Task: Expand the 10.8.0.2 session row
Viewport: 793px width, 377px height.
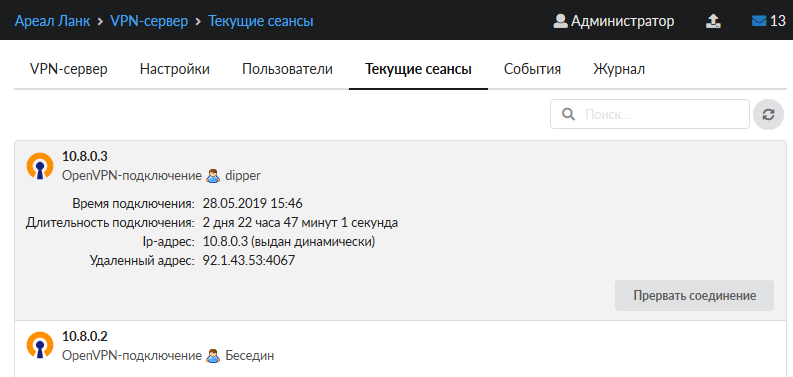Action: pos(397,349)
